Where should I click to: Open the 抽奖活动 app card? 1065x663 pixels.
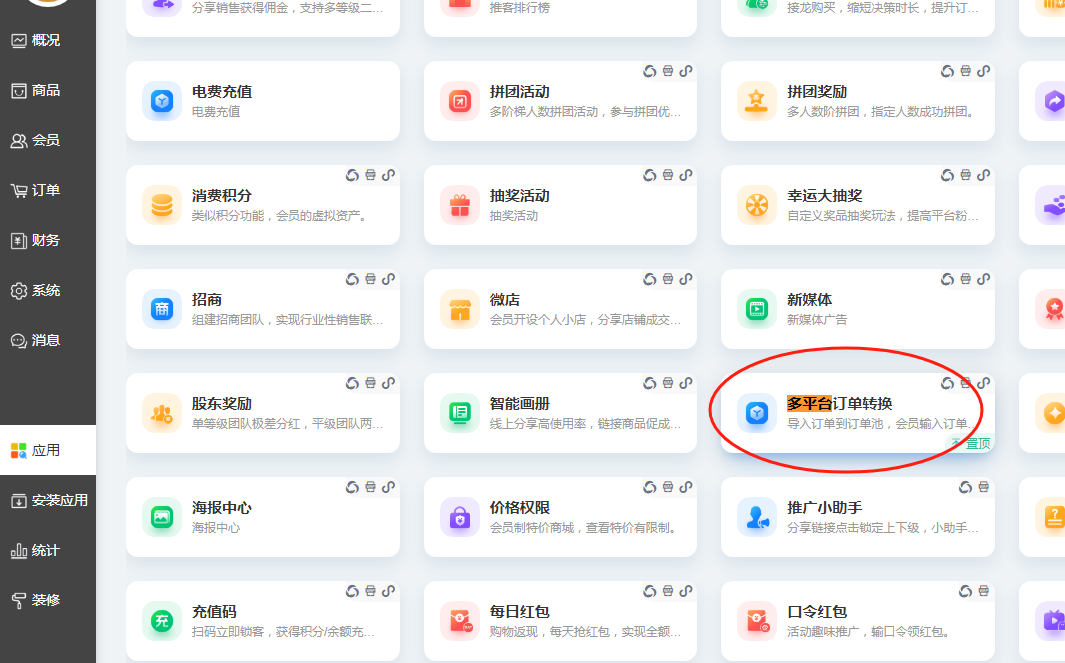tap(560, 205)
